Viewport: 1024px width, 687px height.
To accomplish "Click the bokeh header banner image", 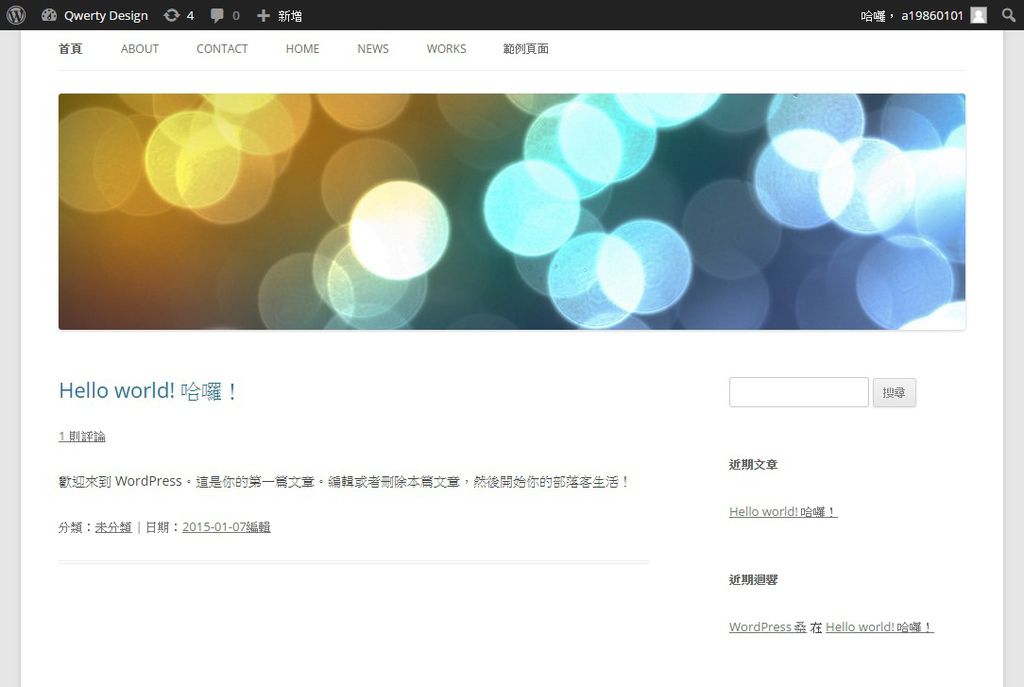I will 512,212.
